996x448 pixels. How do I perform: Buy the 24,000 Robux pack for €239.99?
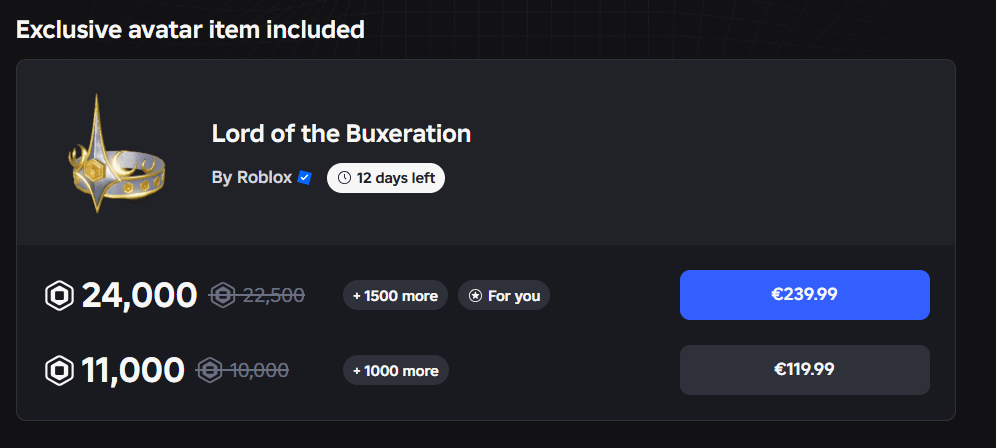click(804, 295)
